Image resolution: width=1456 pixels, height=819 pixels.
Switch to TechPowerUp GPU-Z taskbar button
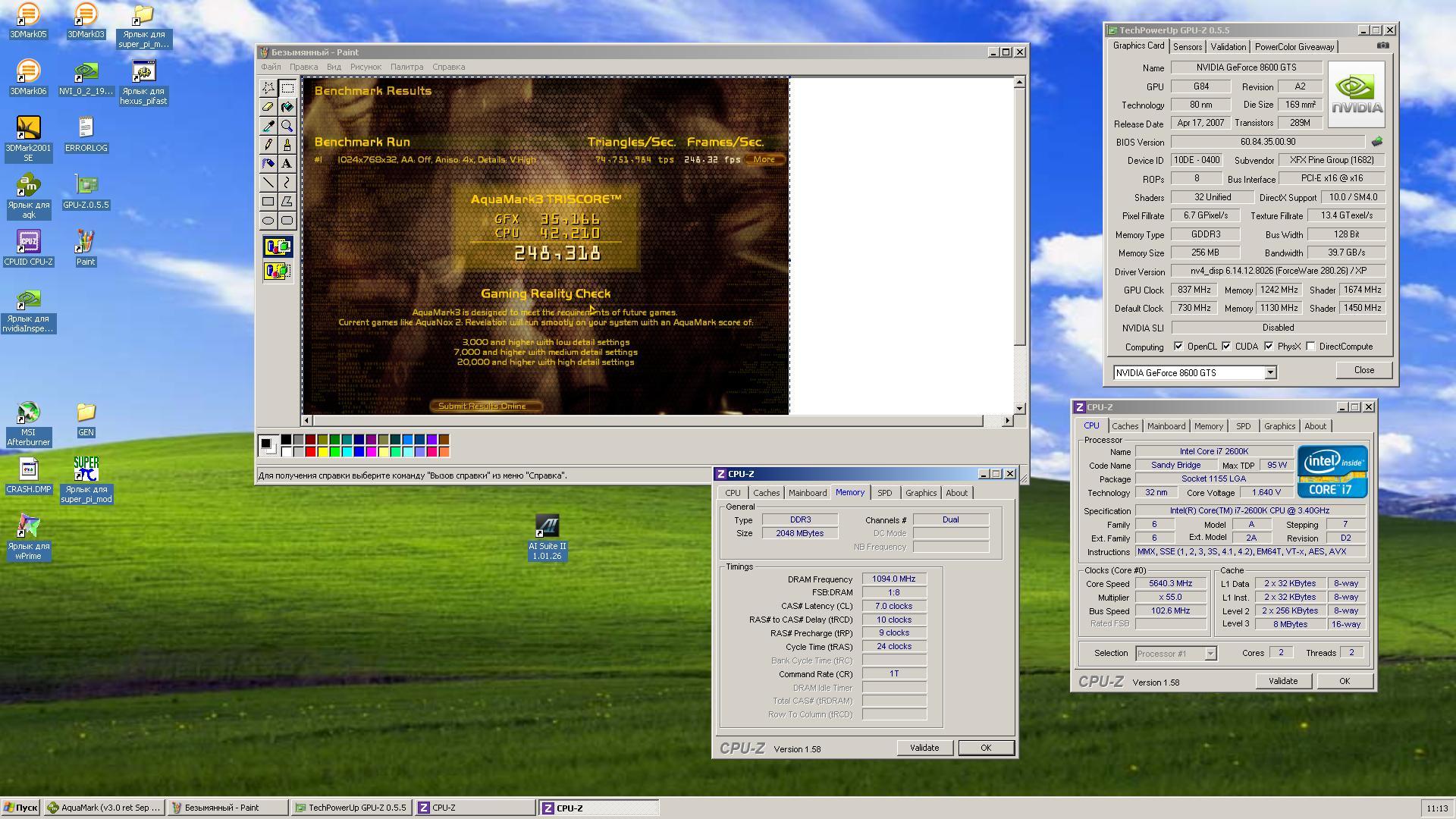point(351,808)
